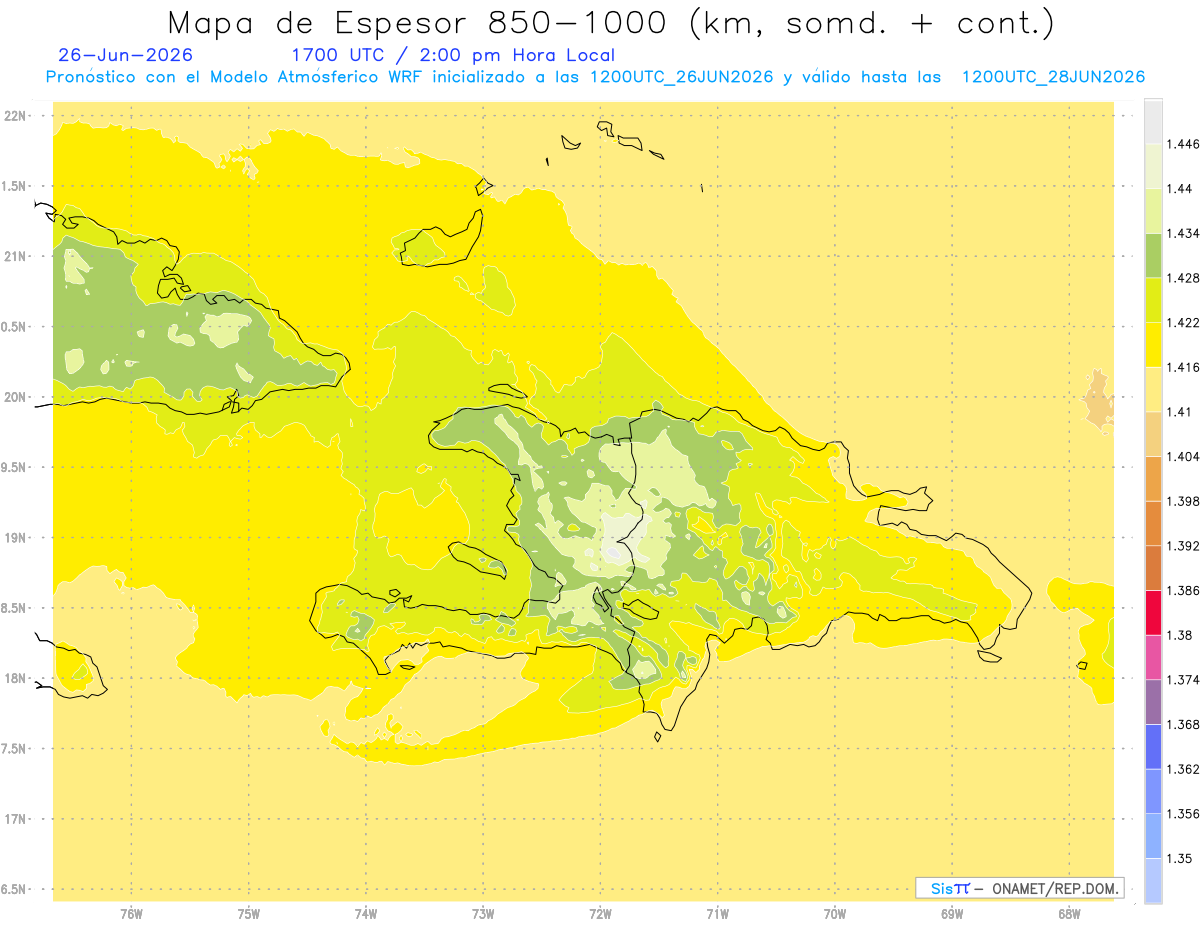Click the light gray swatch above 1.446
1200x927 pixels.
(x=1153, y=121)
